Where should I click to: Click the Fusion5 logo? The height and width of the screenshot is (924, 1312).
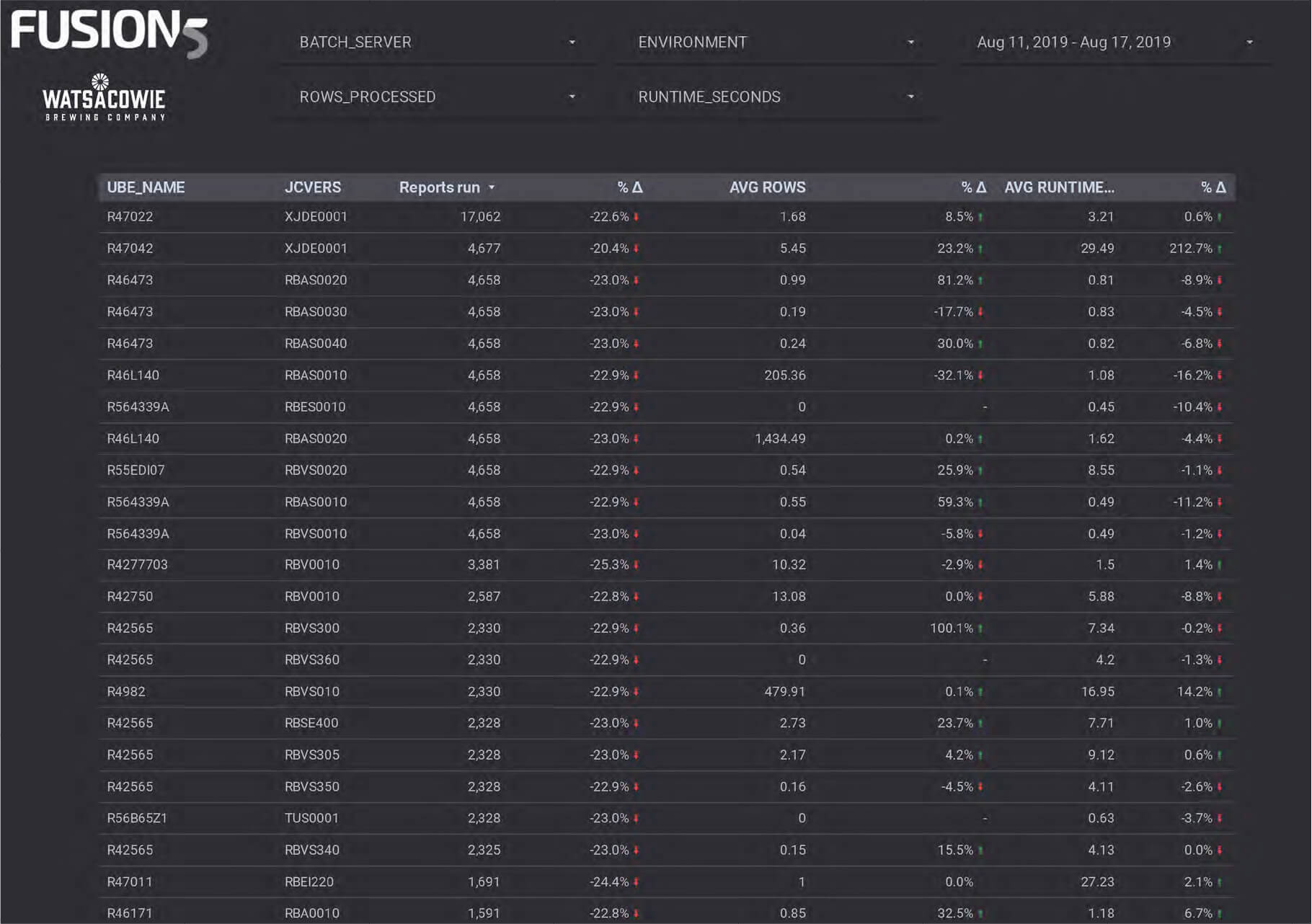pos(109,32)
